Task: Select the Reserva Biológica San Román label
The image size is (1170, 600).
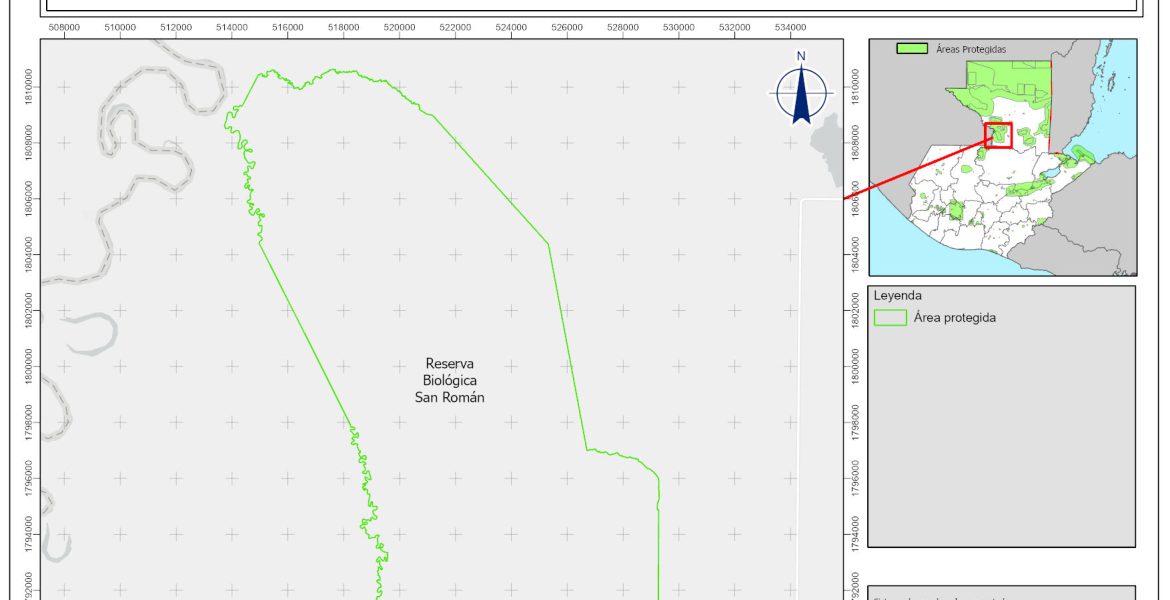Action: (x=449, y=380)
